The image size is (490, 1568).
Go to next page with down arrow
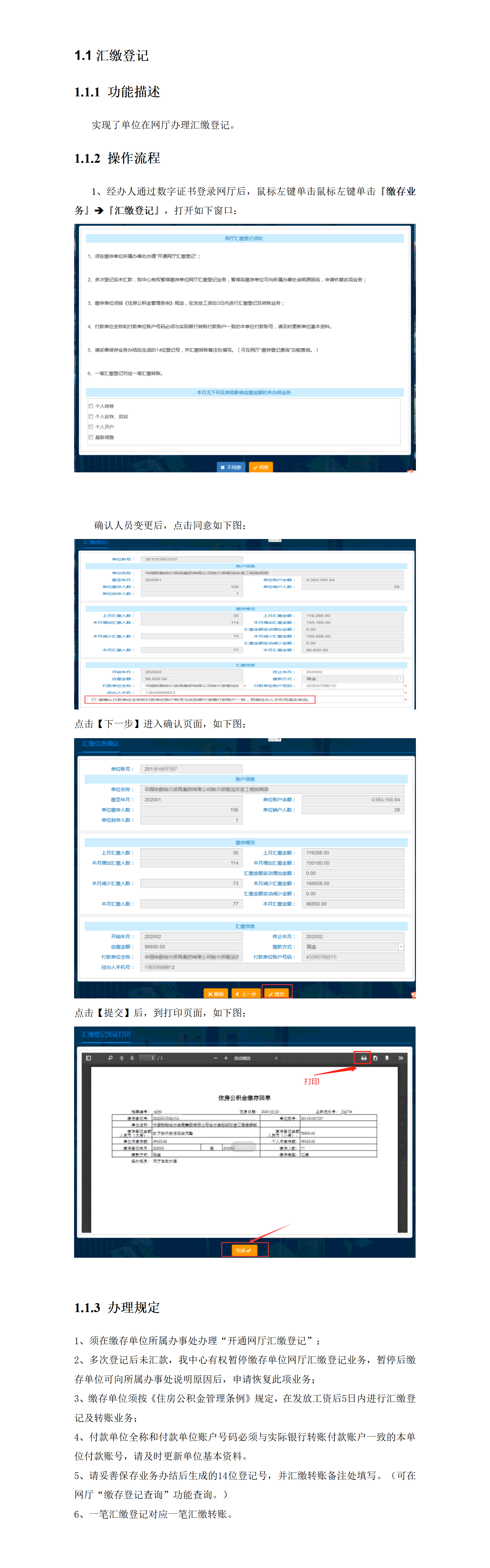tap(132, 1058)
